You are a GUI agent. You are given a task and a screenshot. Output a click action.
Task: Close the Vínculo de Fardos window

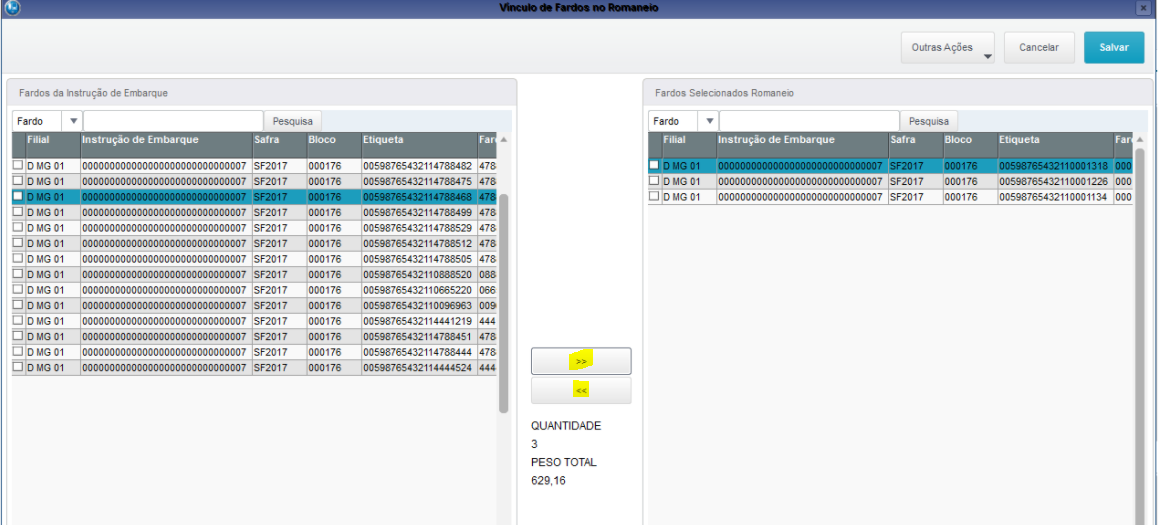1144,7
